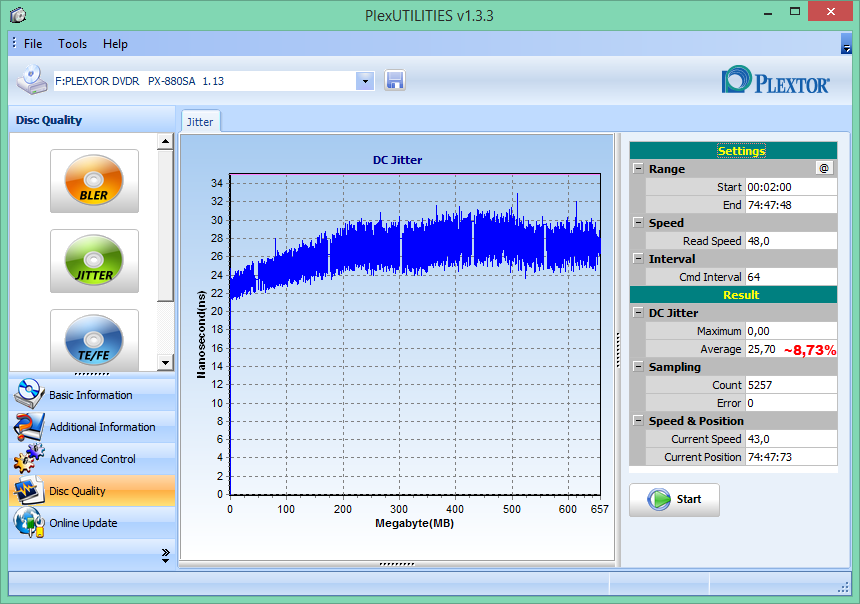Collapse the Range settings group
Image resolution: width=860 pixels, height=604 pixels.
(x=638, y=168)
